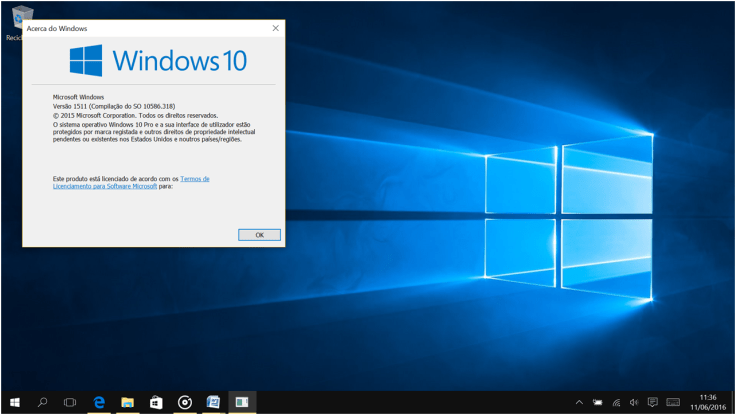Open the circular media app taskbar icon
736x415 pixels.
[x=185, y=402]
